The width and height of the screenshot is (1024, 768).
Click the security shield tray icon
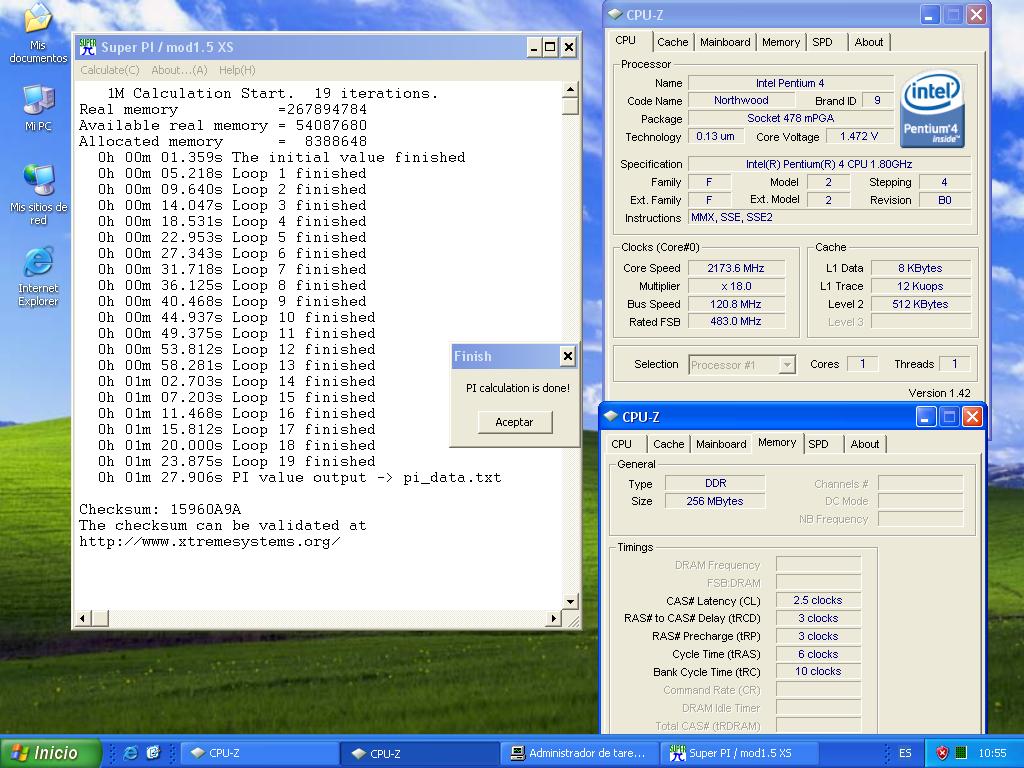942,753
